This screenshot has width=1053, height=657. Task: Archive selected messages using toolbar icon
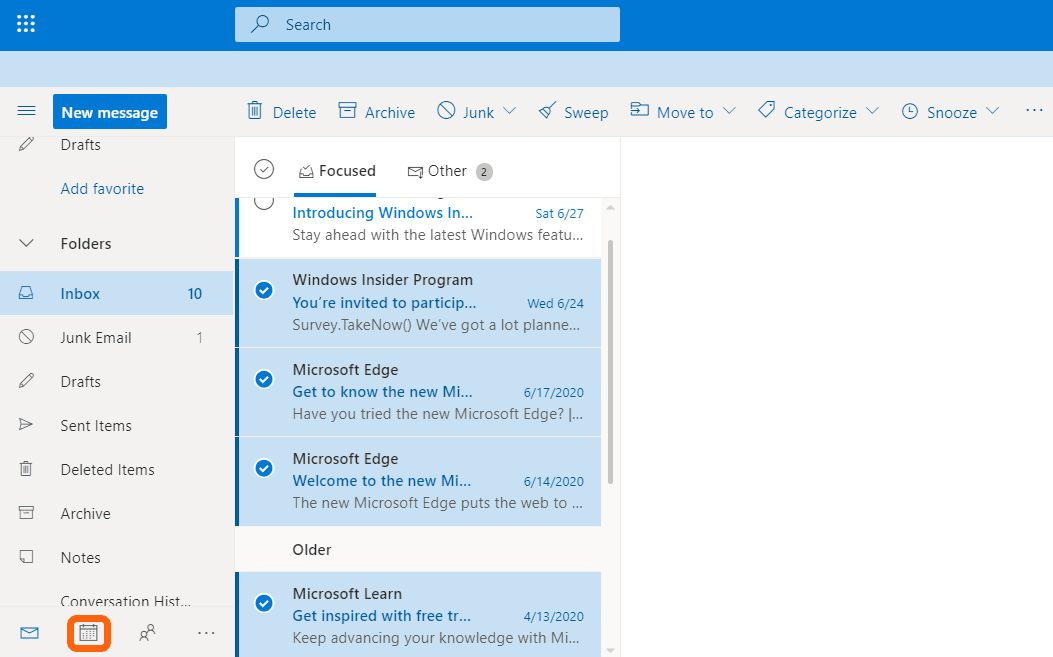(x=347, y=111)
